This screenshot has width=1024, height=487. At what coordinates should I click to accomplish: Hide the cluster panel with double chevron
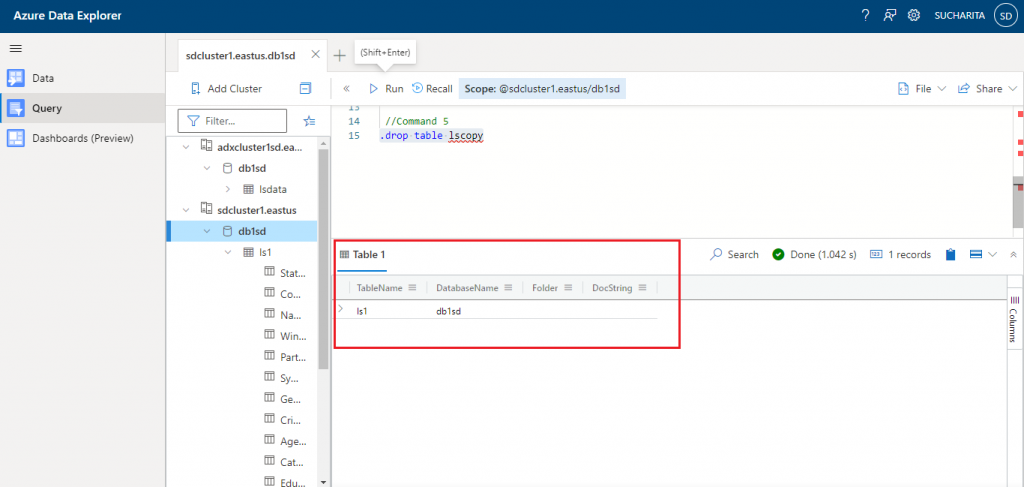pyautogui.click(x=346, y=89)
